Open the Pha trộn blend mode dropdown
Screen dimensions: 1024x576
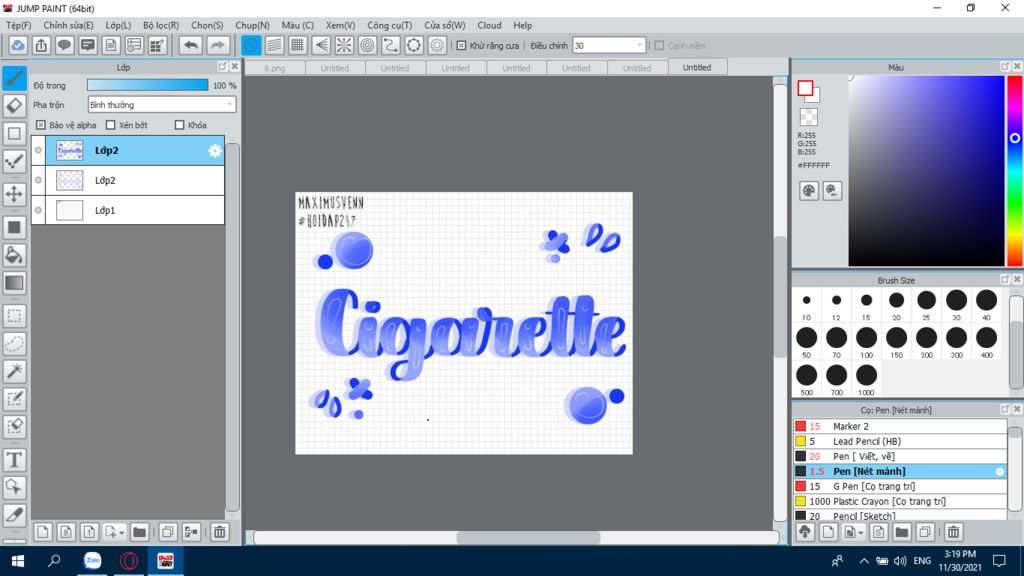pos(161,104)
